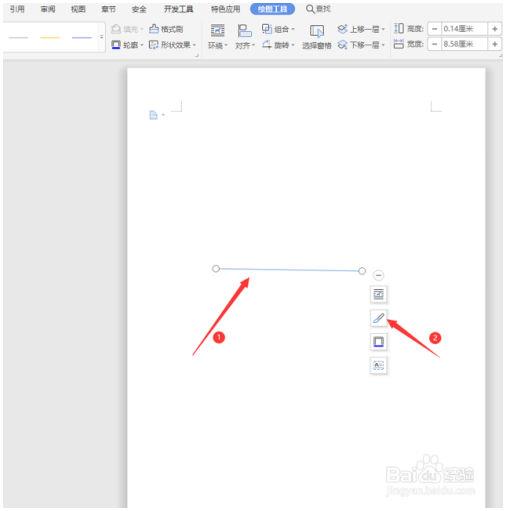Click the floating layout options icon beside line
This screenshot has height=511, width=506.
point(378,294)
